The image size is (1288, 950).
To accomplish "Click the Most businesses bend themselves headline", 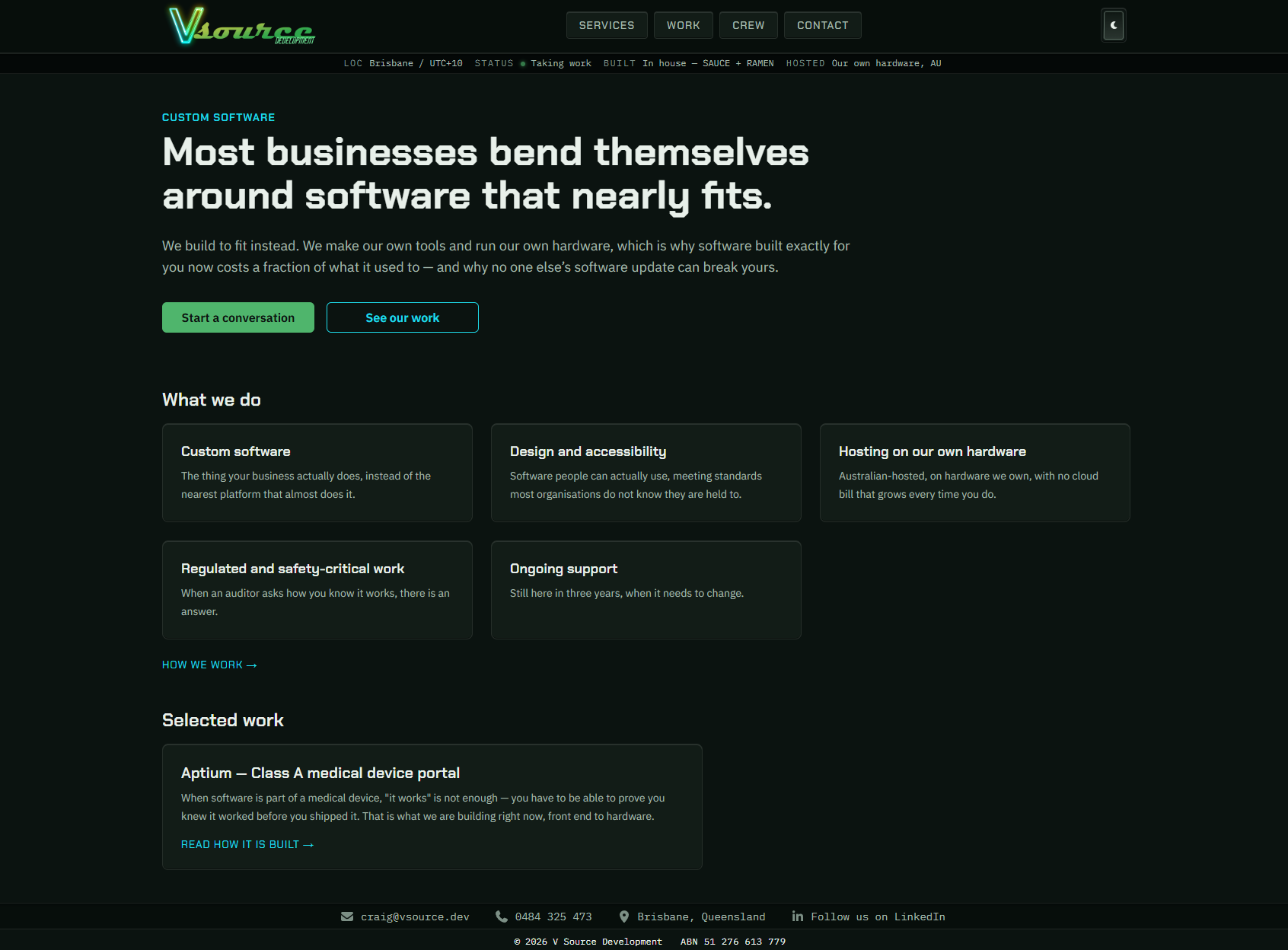I will (x=486, y=174).
